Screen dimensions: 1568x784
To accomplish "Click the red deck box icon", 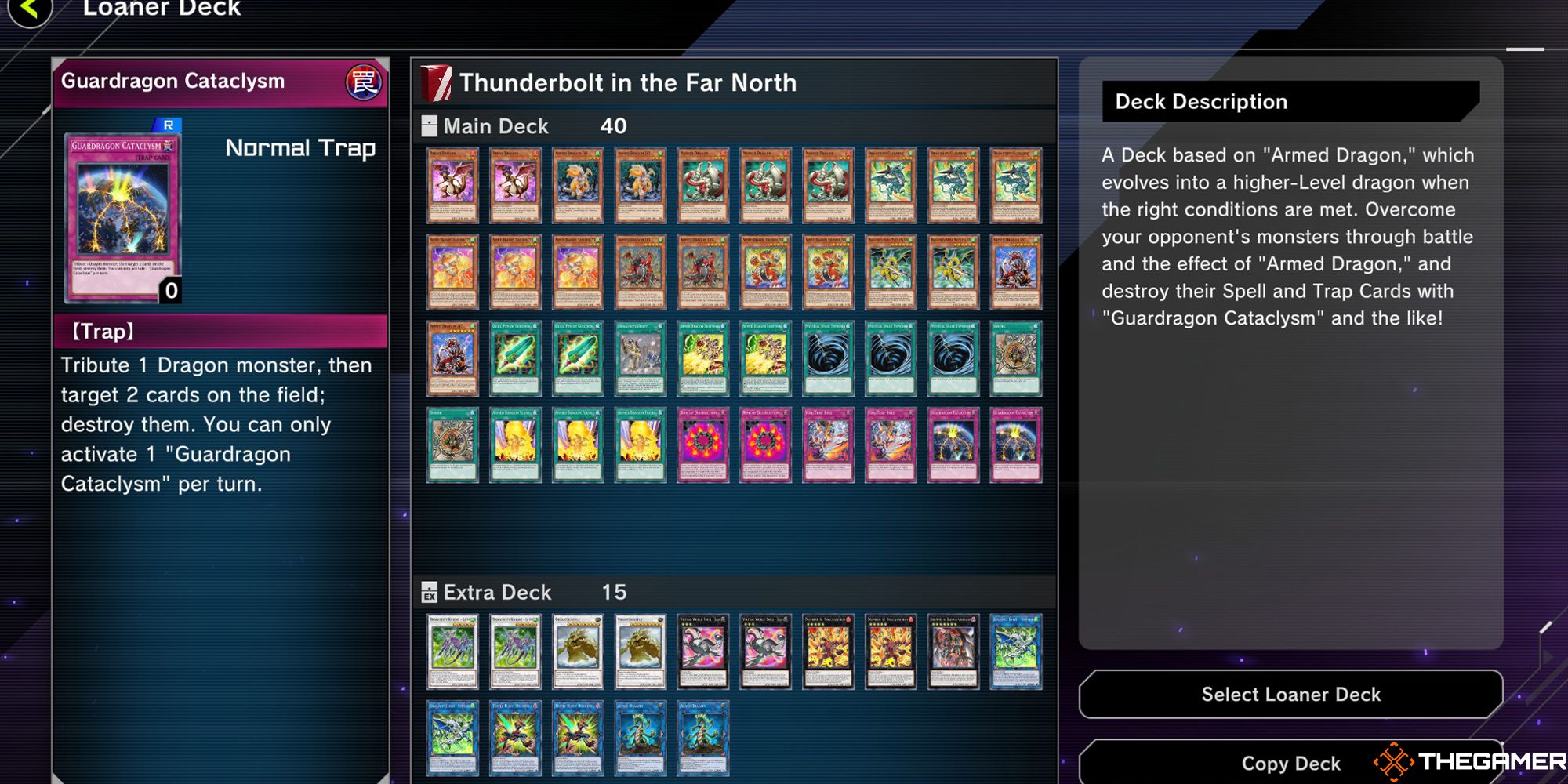I will [437, 83].
